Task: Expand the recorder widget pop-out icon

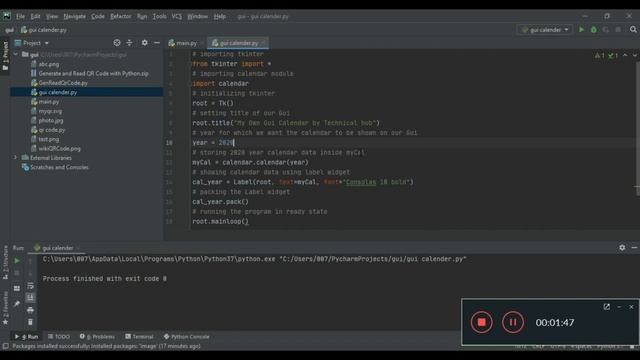Action: [607, 307]
